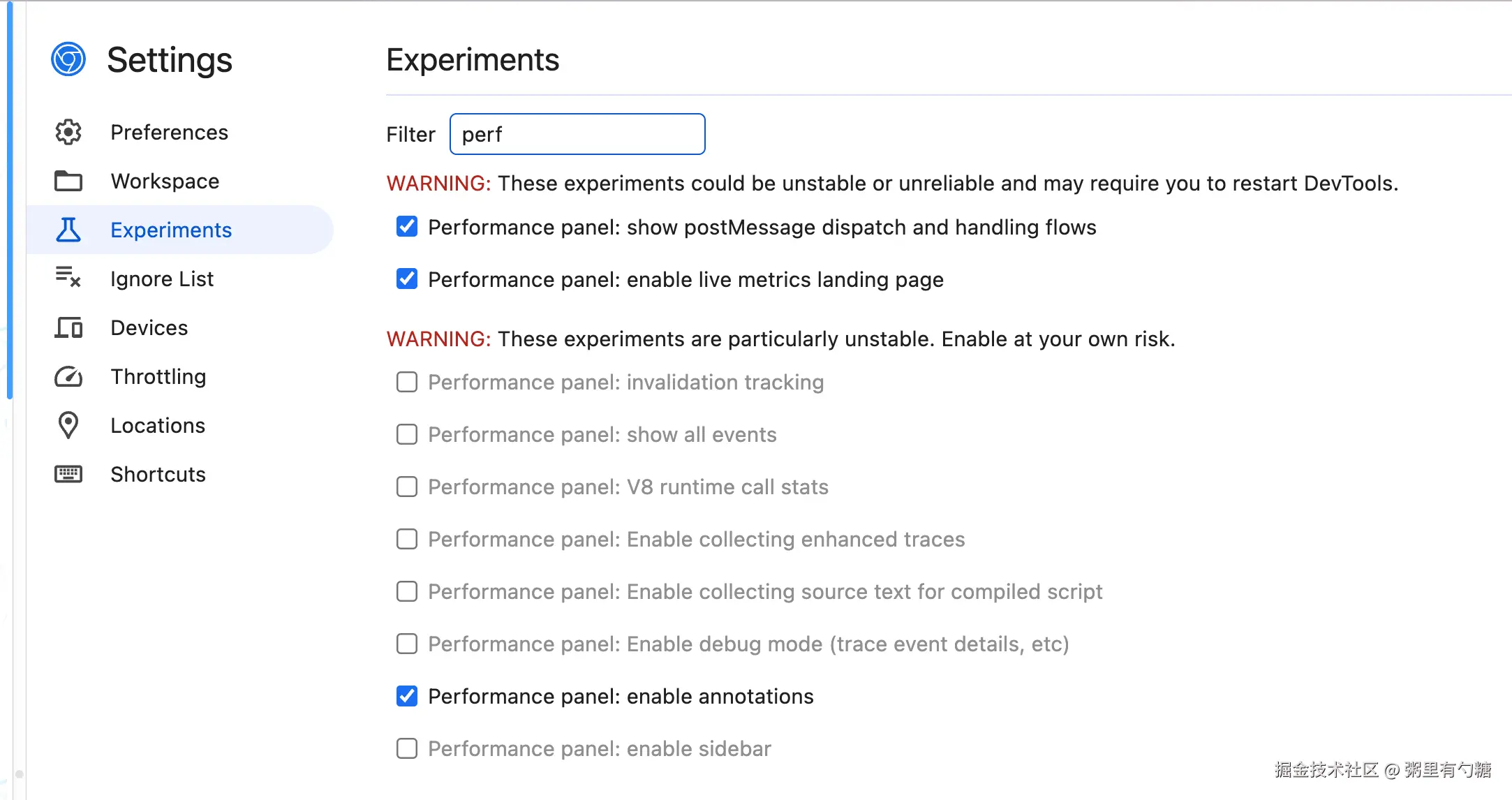Click the Filter text field

point(577,134)
